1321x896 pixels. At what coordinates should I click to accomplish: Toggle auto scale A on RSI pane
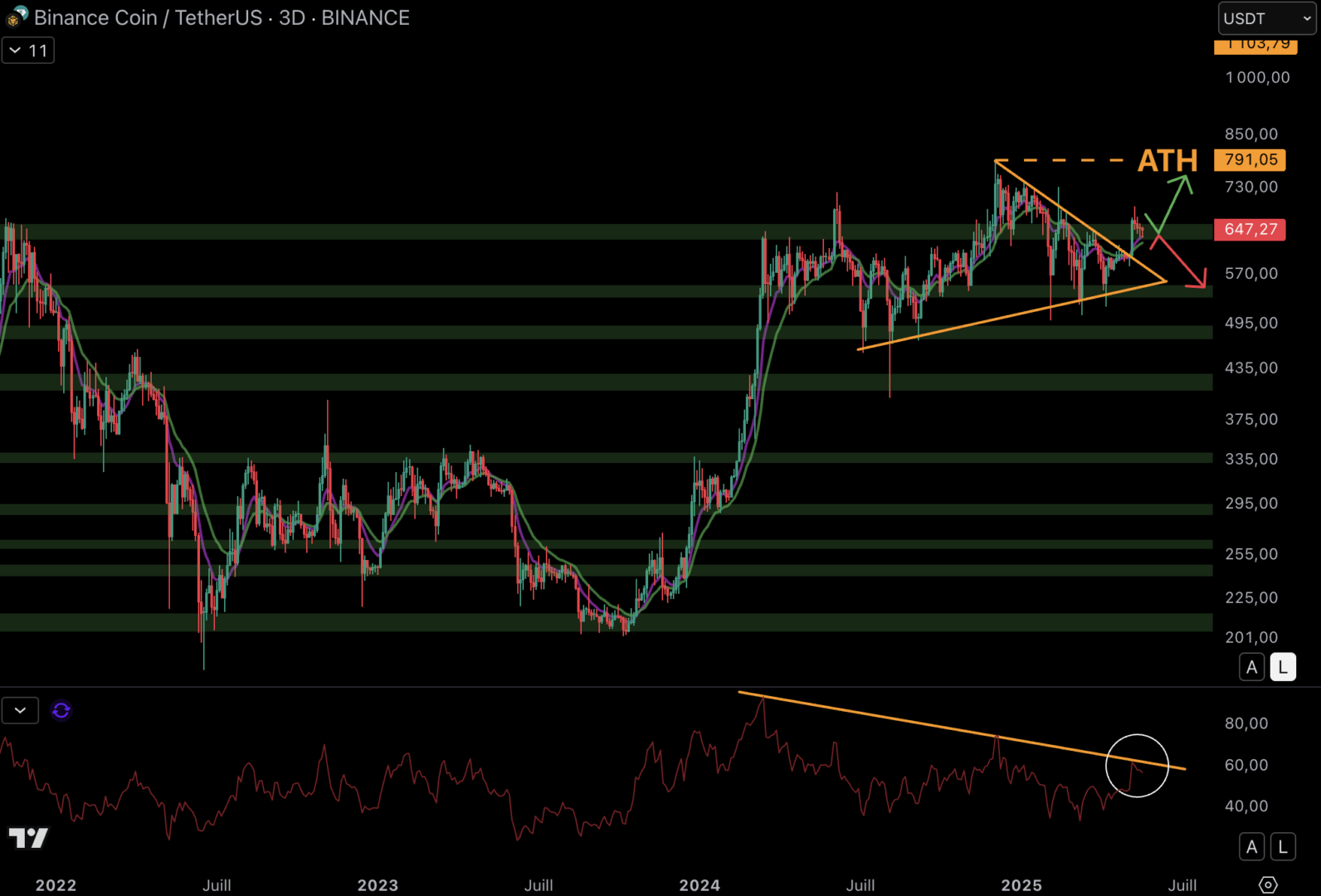[1252, 847]
